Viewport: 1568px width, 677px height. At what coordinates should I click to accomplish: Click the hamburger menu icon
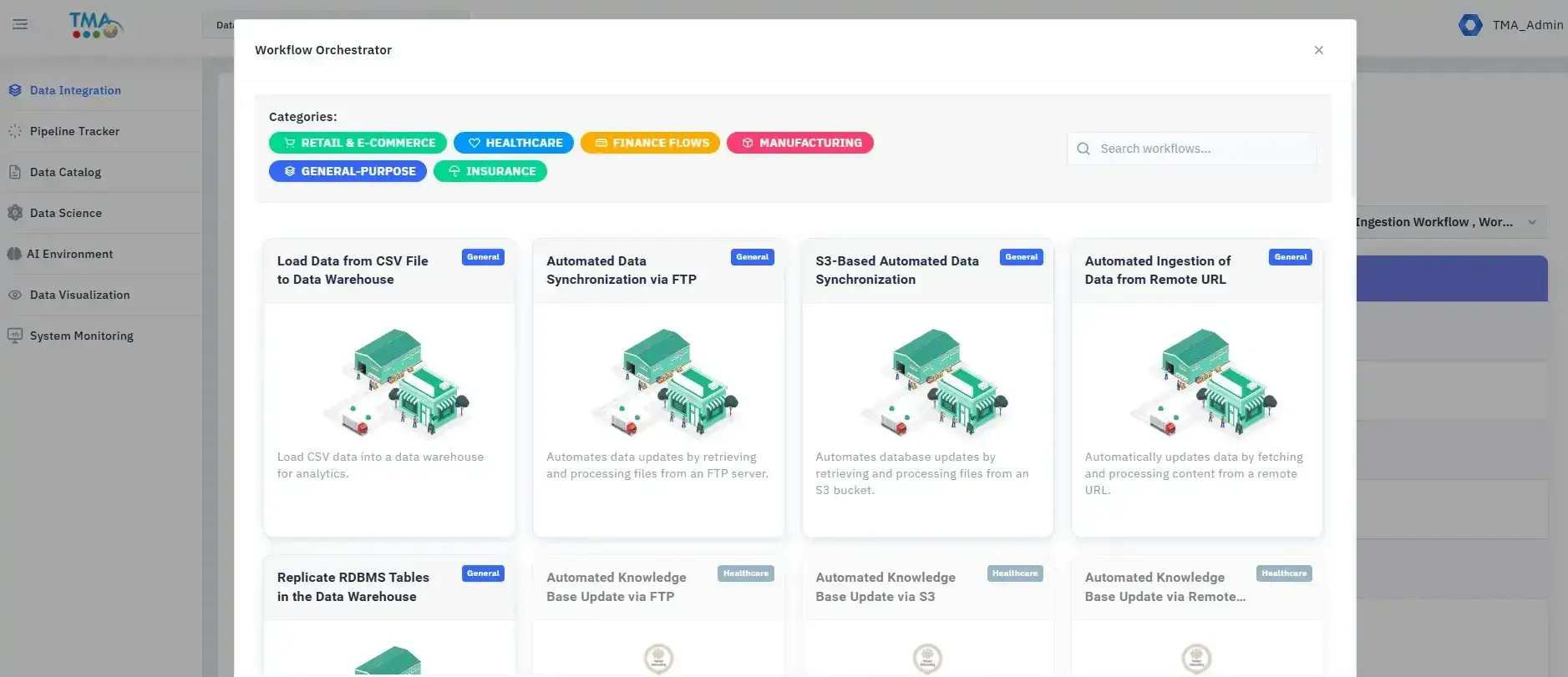pos(20,24)
